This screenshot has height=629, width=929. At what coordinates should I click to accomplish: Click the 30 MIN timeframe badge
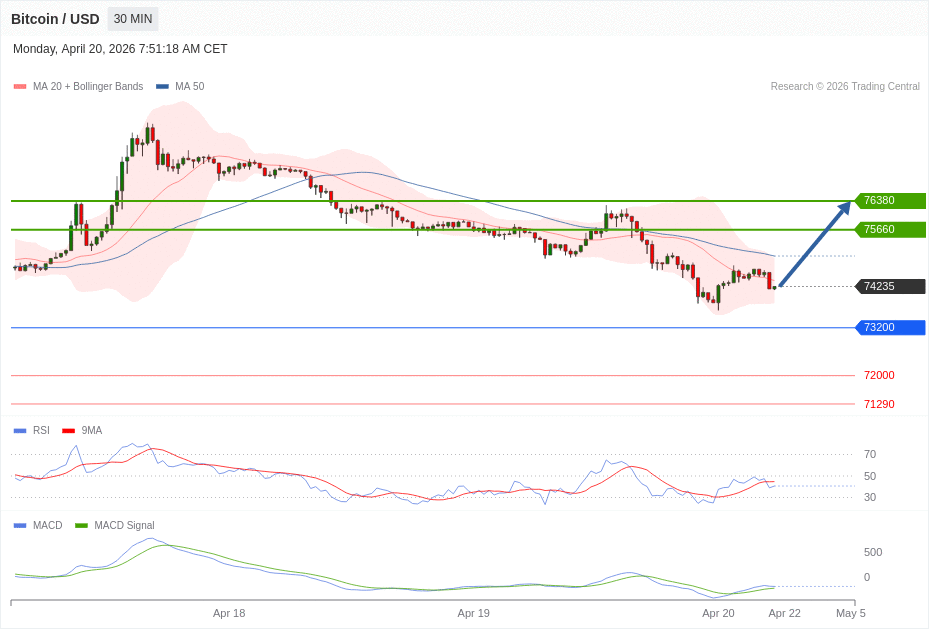coord(132,19)
